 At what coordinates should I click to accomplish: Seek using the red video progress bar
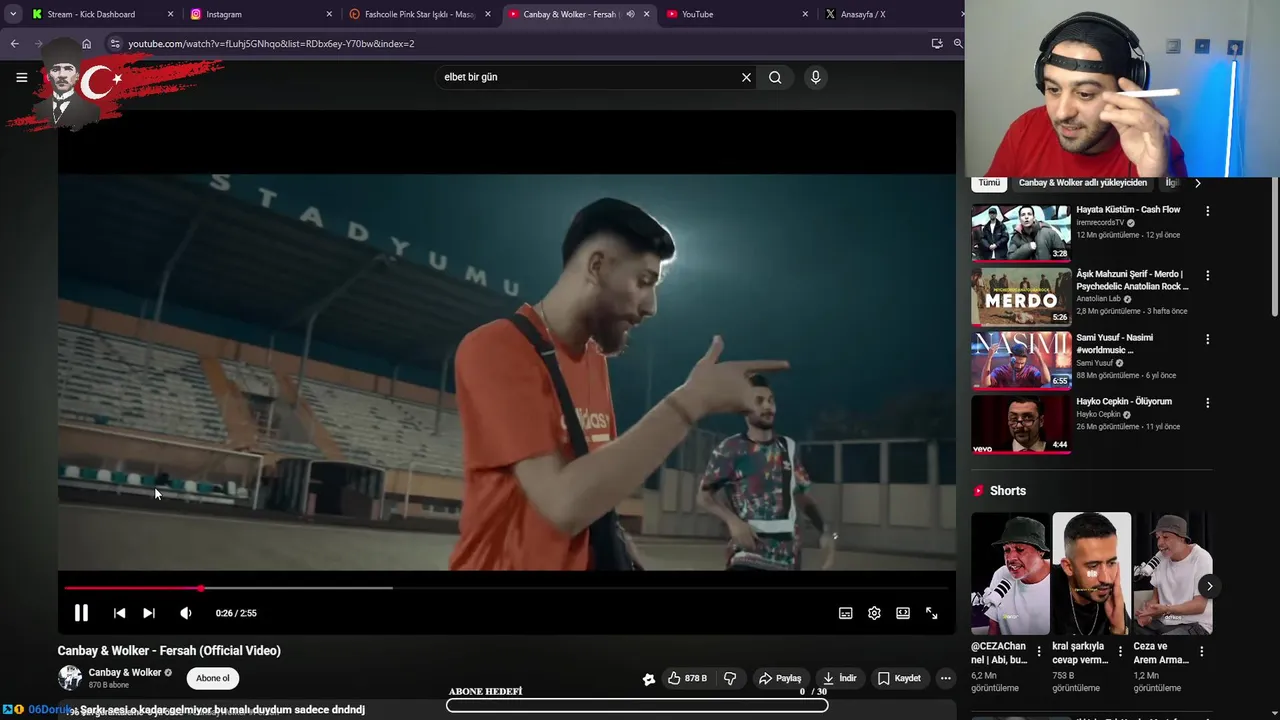click(505, 588)
